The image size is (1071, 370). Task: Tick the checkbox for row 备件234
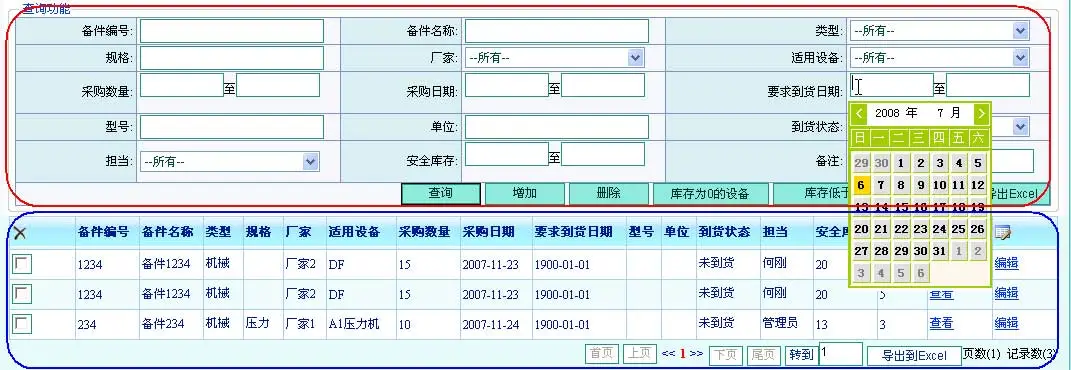tap(22, 324)
